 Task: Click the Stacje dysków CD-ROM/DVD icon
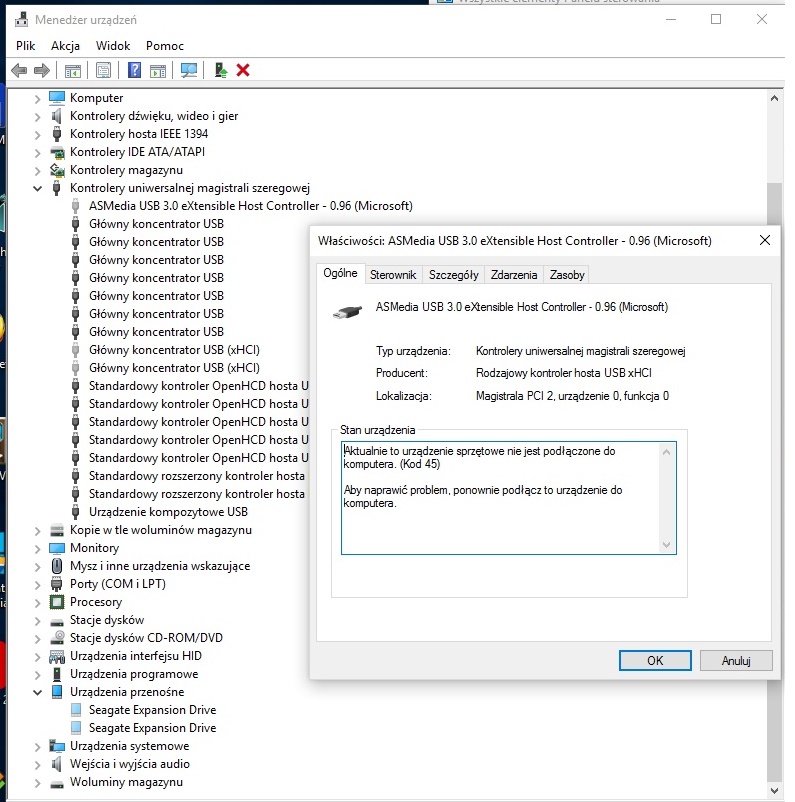click(x=57, y=638)
